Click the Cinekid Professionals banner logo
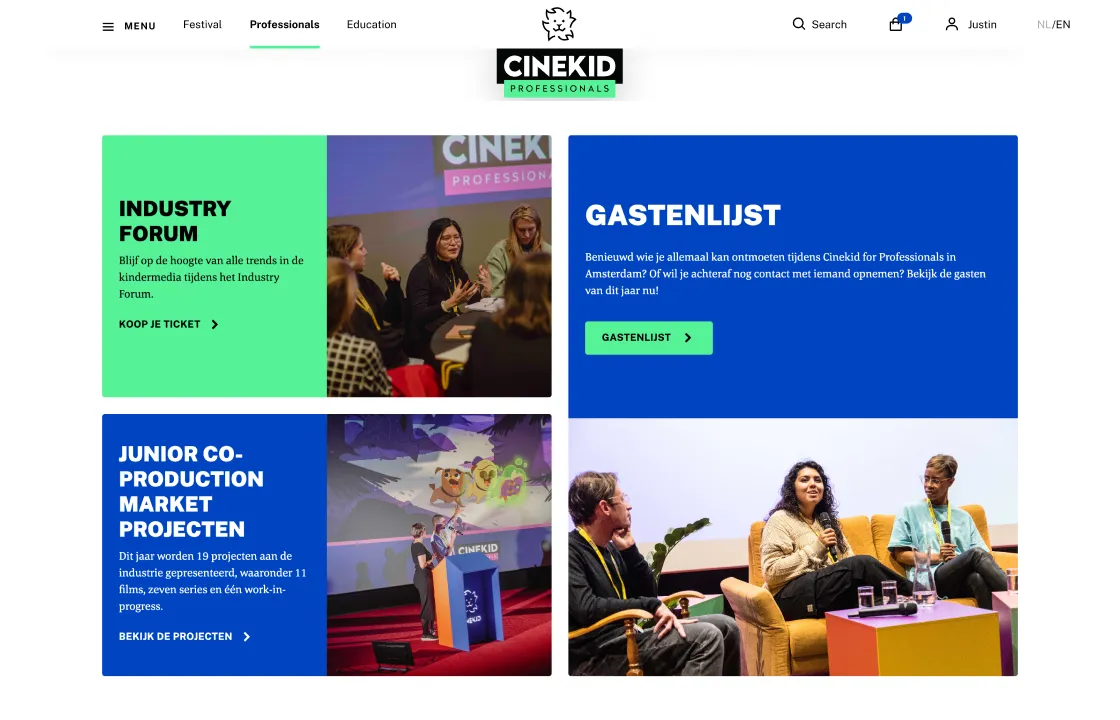Image resolution: width=1120 pixels, height=720 pixels. (x=559, y=73)
